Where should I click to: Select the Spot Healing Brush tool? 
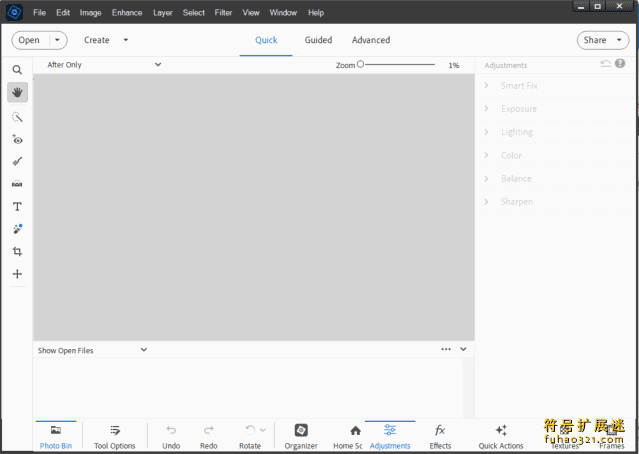click(x=17, y=229)
